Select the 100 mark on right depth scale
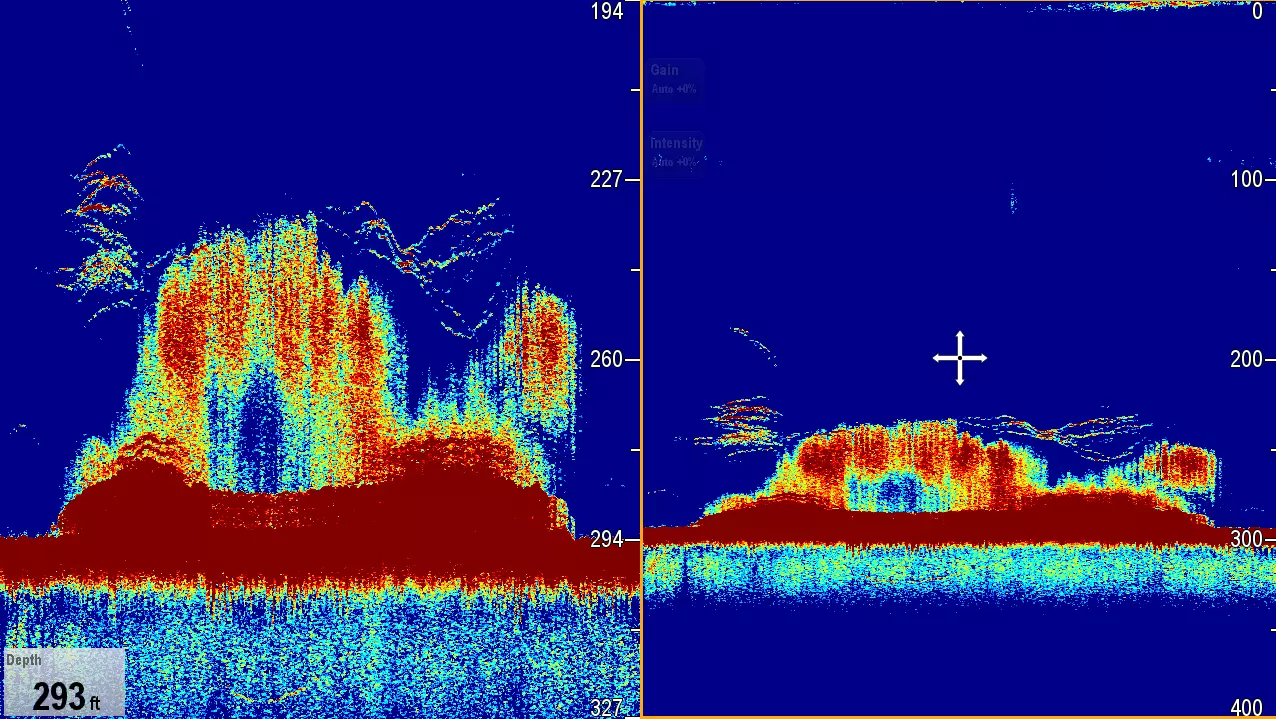Viewport: 1276px width, 719px height. 1247,180
